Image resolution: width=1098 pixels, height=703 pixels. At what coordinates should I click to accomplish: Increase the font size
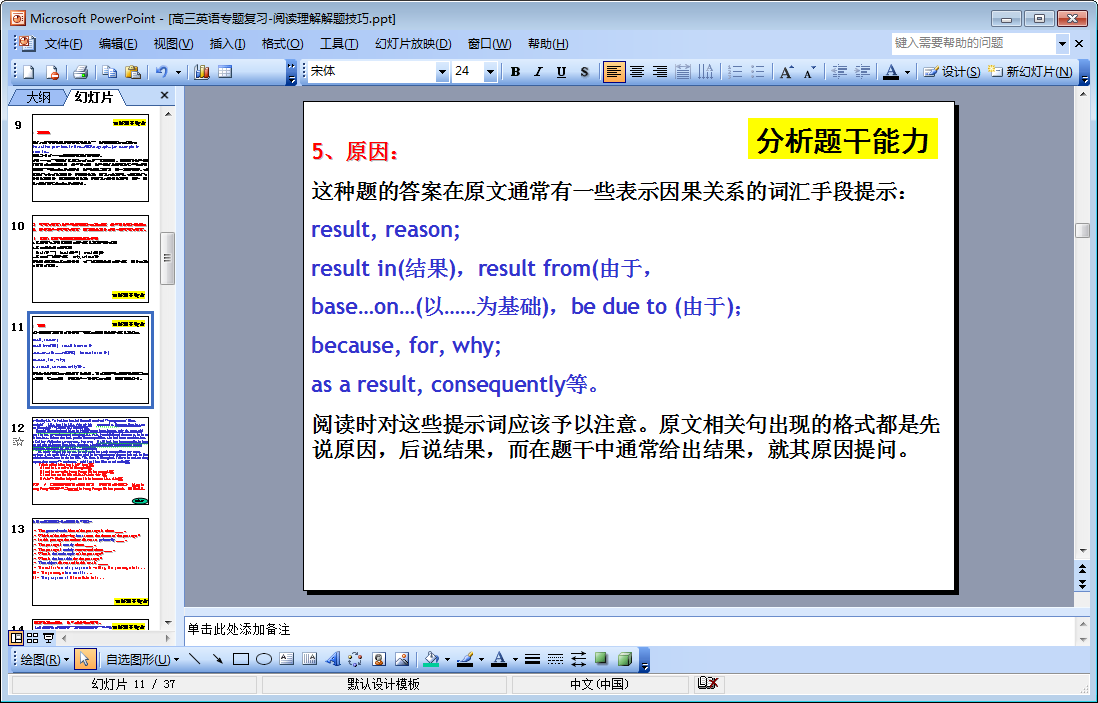tap(786, 71)
